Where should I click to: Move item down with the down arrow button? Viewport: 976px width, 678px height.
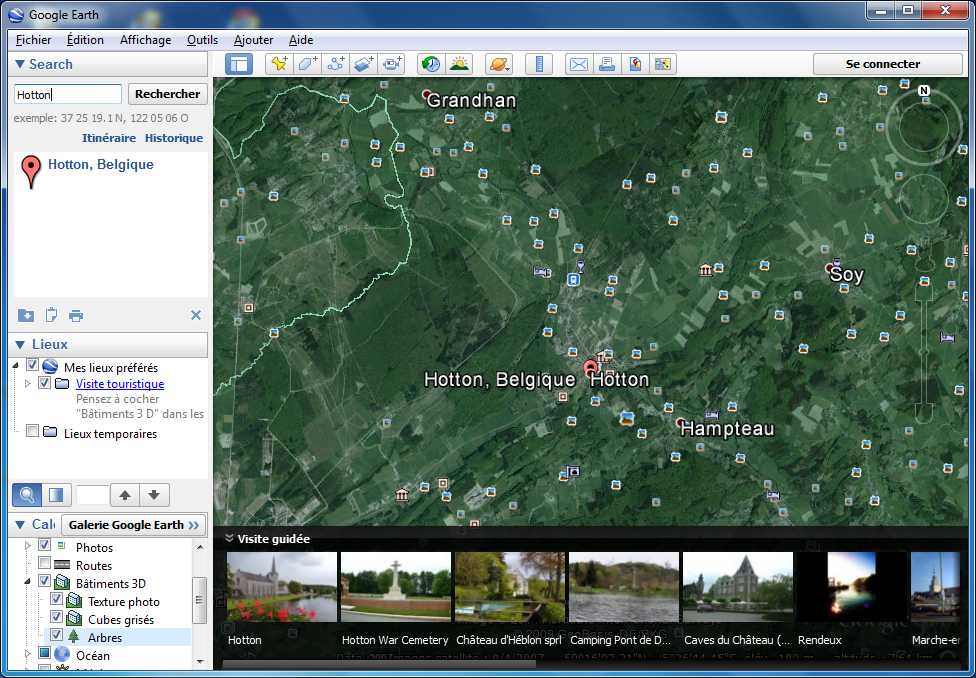pyautogui.click(x=154, y=495)
